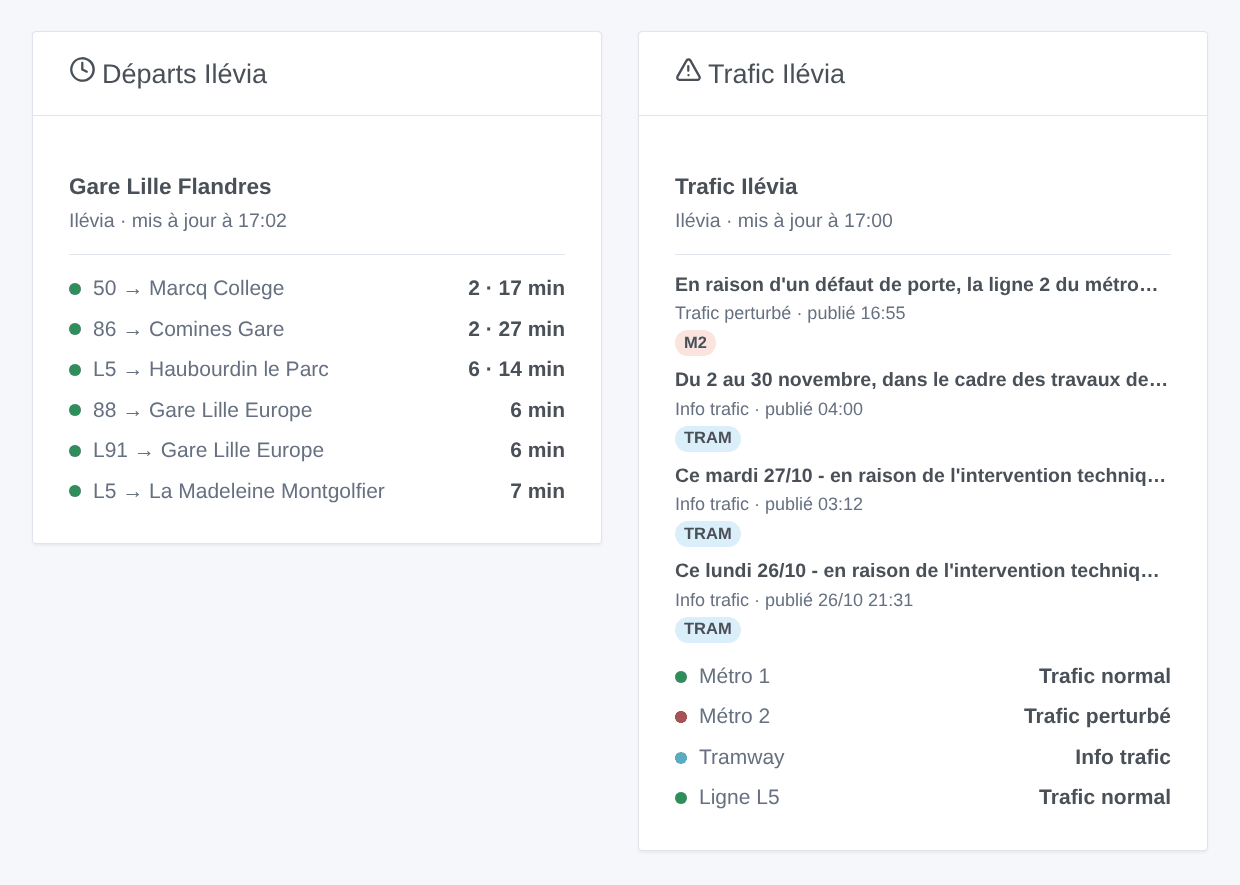Click the Ligne L5 line label
This screenshot has width=1240, height=885.
(739, 798)
